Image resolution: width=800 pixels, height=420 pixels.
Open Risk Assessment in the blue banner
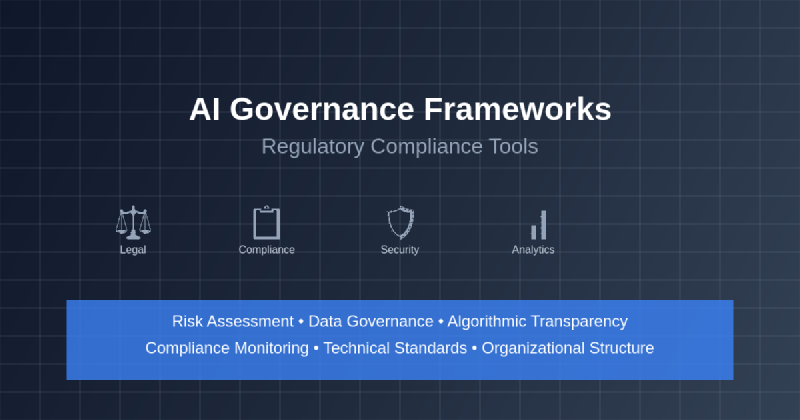pos(232,321)
